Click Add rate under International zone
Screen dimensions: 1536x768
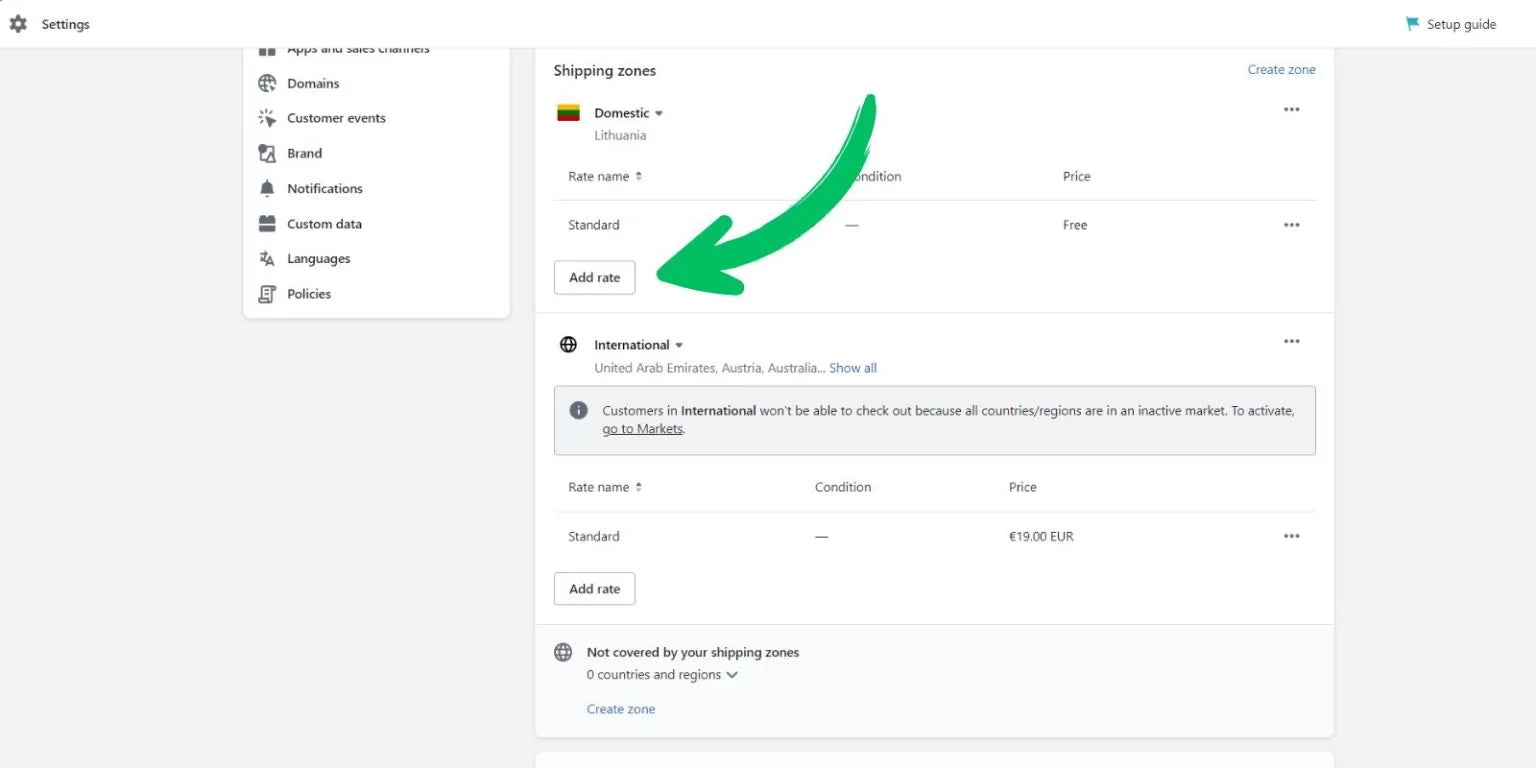click(595, 589)
